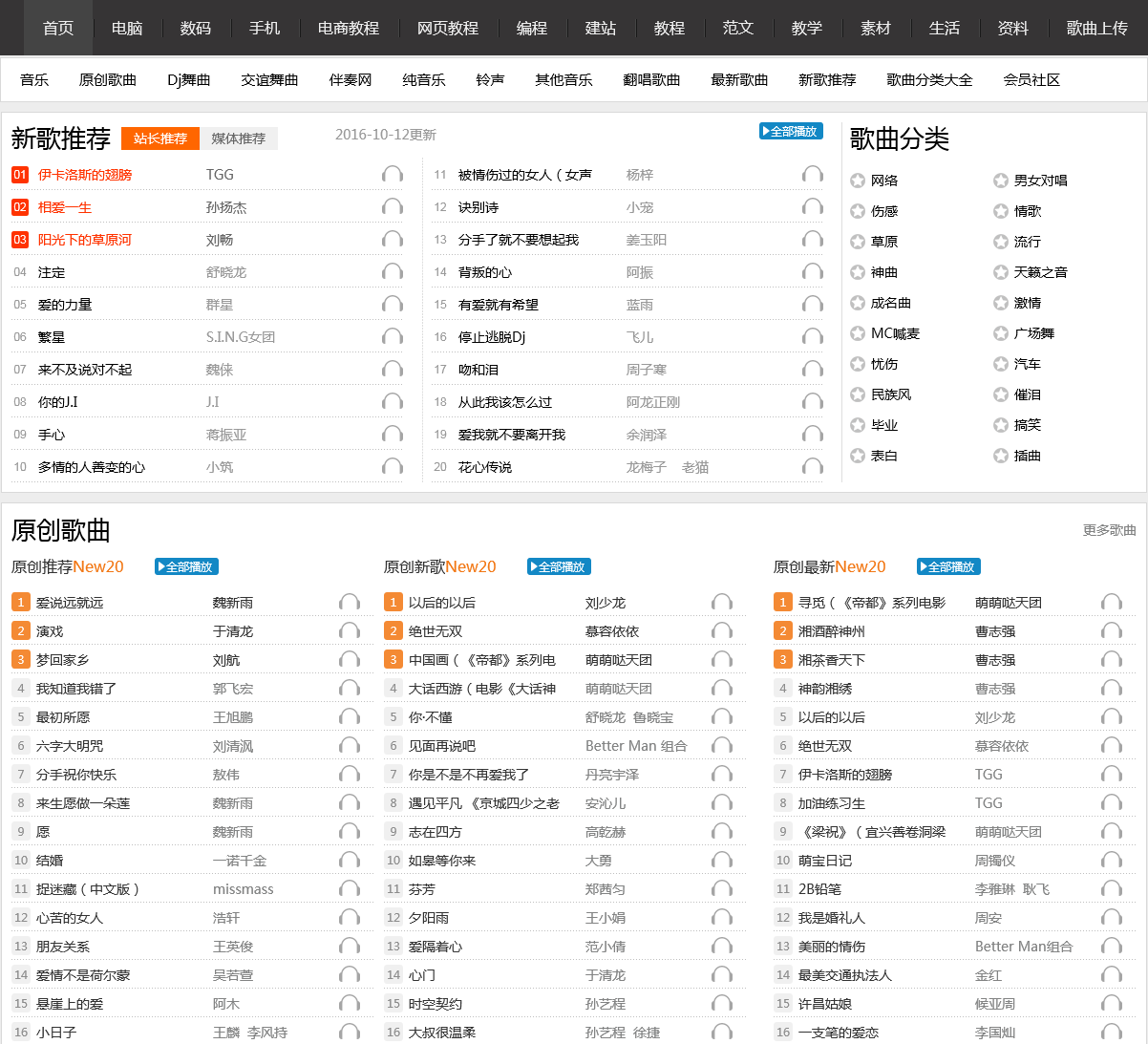
Task: Open 伤感 category link
Action: 884,211
